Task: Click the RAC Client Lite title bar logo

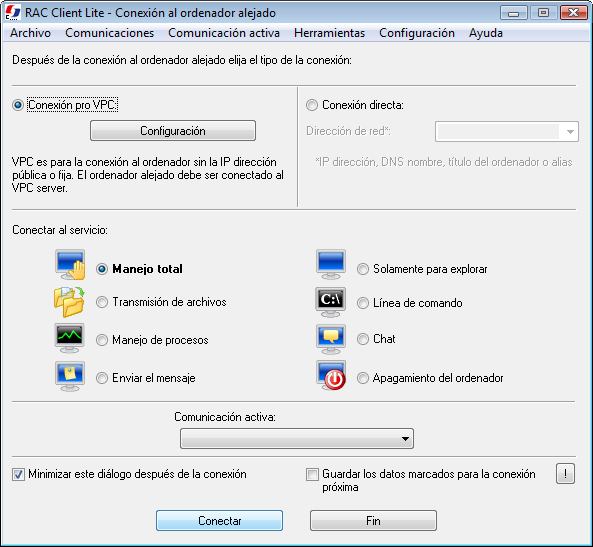Action: pos(13,12)
